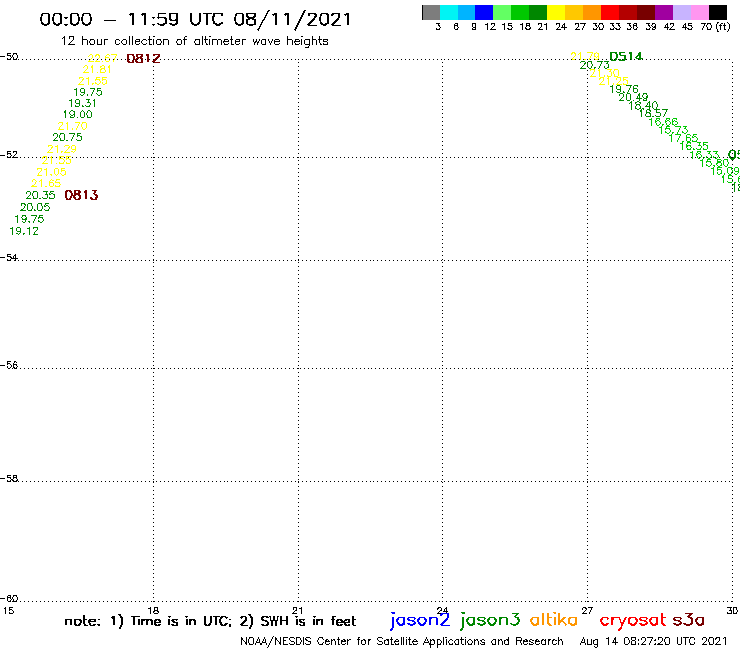This screenshot has height=650, width=740.
Task: Click the lavender legend color swatch
Action: 681,12
